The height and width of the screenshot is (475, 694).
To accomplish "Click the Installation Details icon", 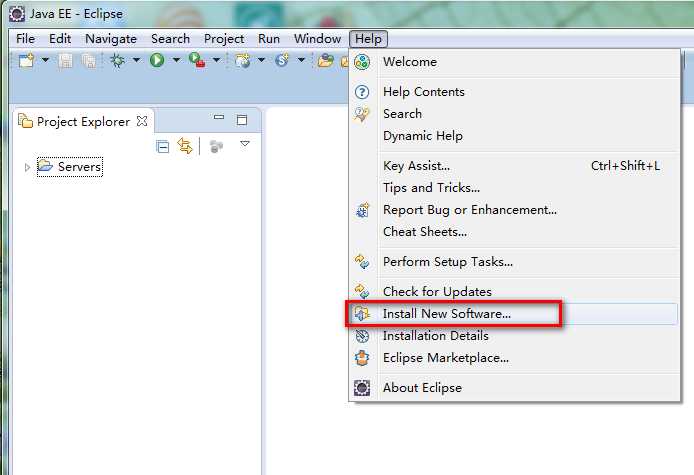I will coord(362,336).
